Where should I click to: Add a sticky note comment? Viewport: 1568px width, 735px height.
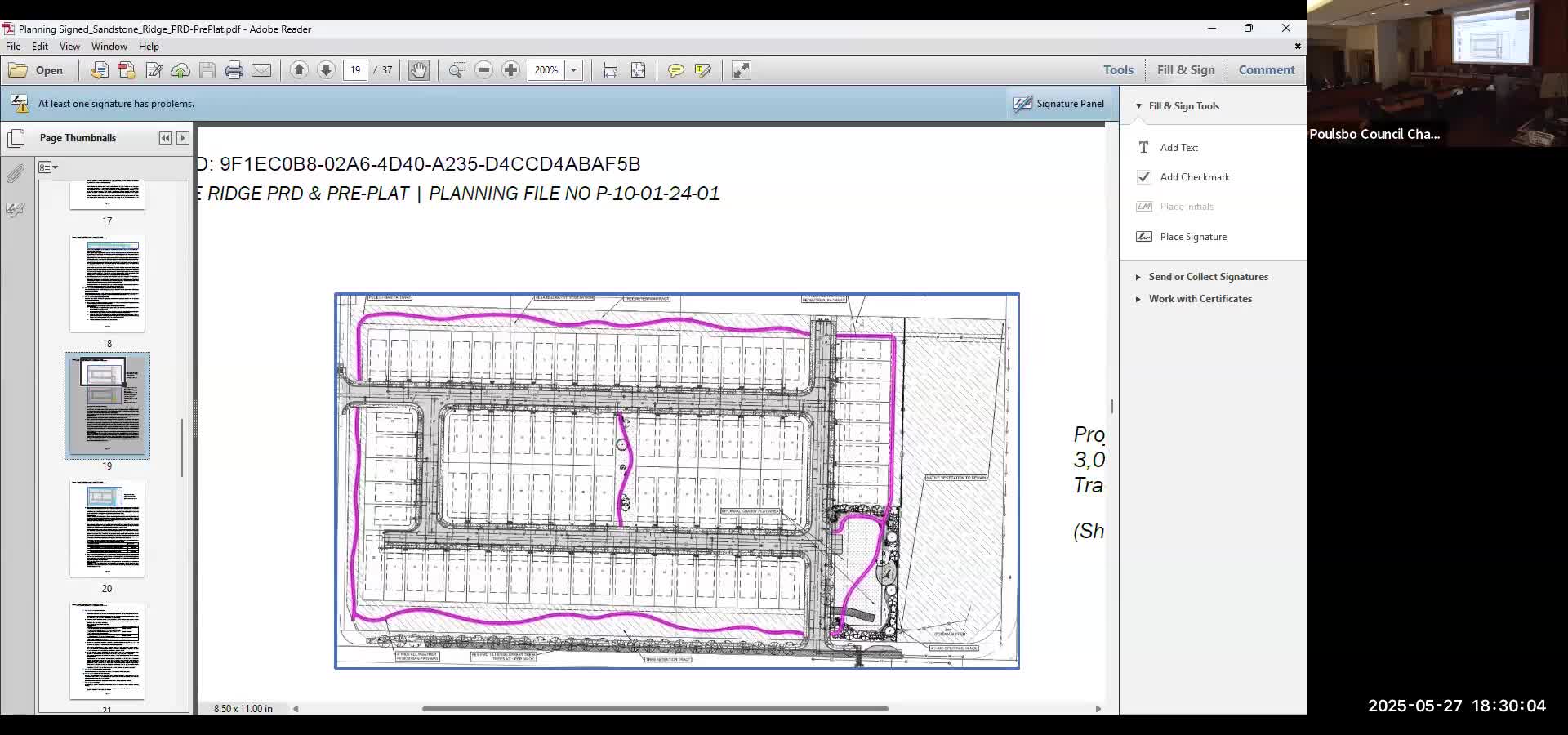[675, 70]
